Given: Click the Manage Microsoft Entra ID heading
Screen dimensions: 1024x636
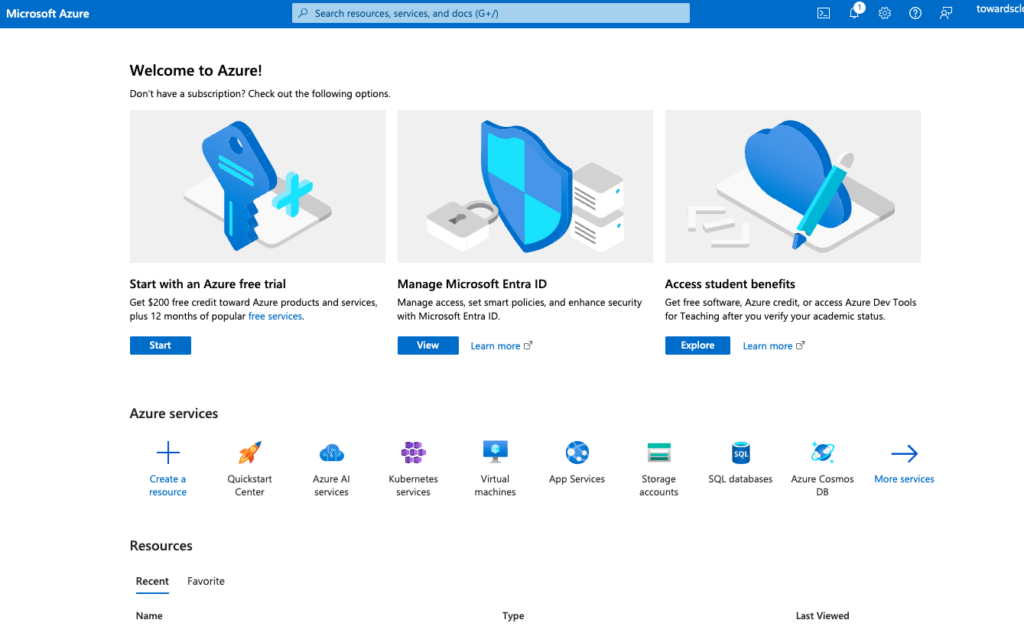Looking at the screenshot, I should point(472,284).
